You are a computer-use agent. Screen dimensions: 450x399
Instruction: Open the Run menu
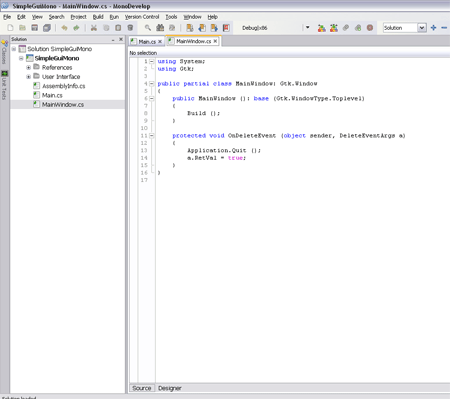114,17
